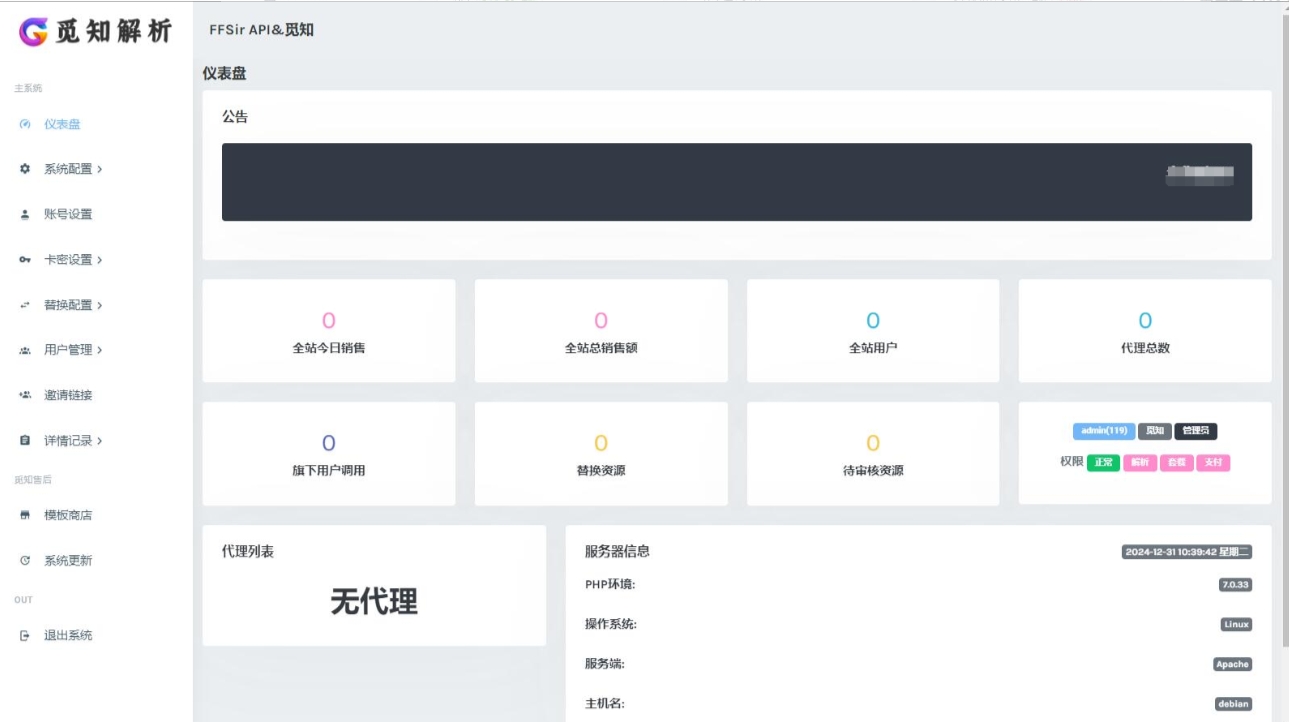Screen dimensions: 1289x722
Task: Click the 全站今日销售 statistics card
Action: (x=328, y=331)
